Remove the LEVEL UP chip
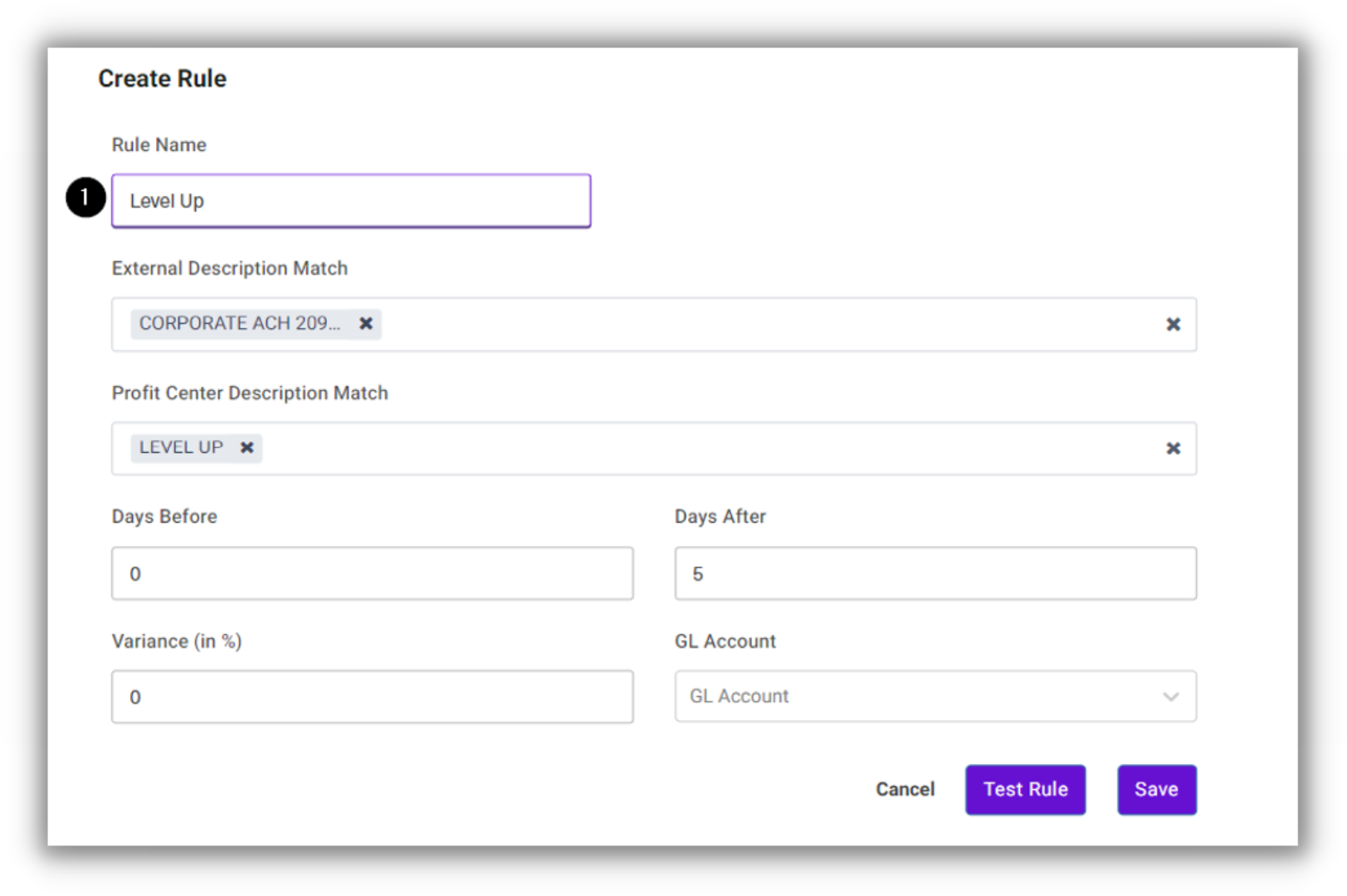Viewport: 1347px width, 896px height. (x=246, y=448)
